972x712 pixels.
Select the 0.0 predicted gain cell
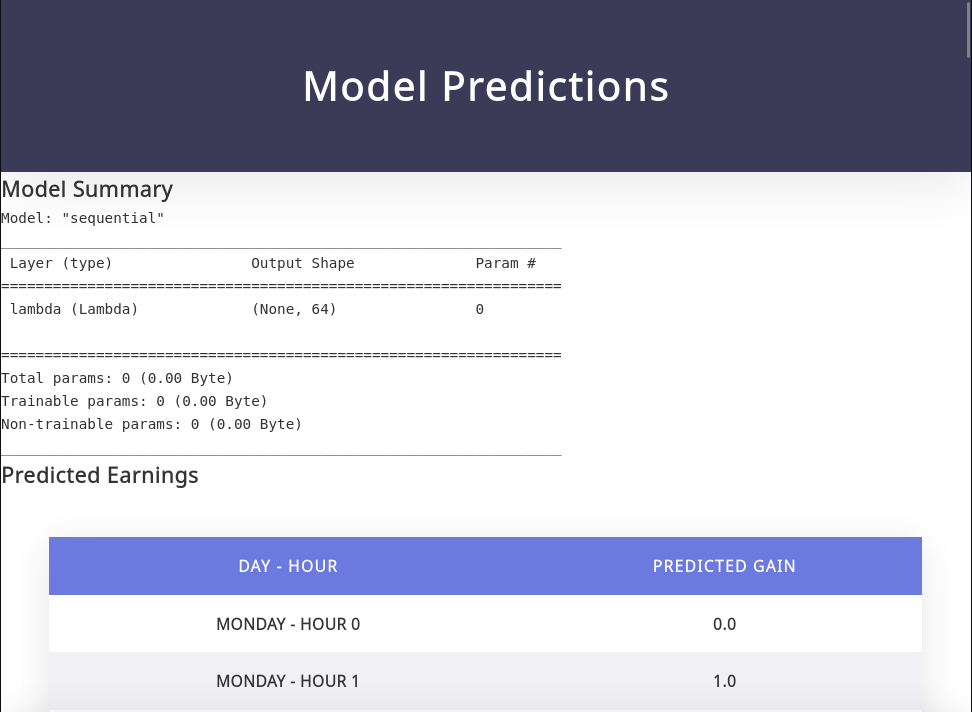[x=724, y=624]
